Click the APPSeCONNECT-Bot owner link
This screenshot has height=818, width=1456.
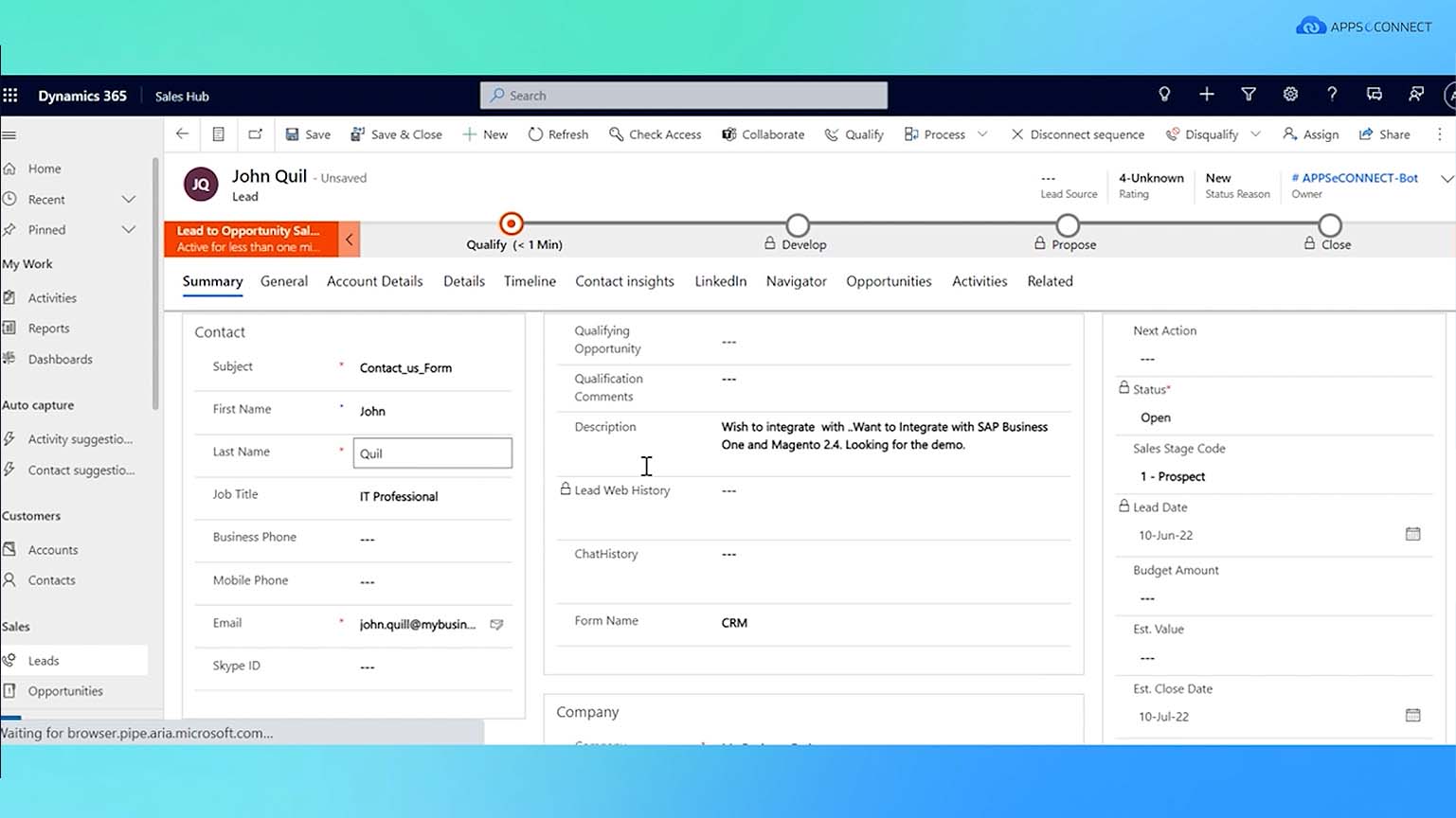[1355, 178]
